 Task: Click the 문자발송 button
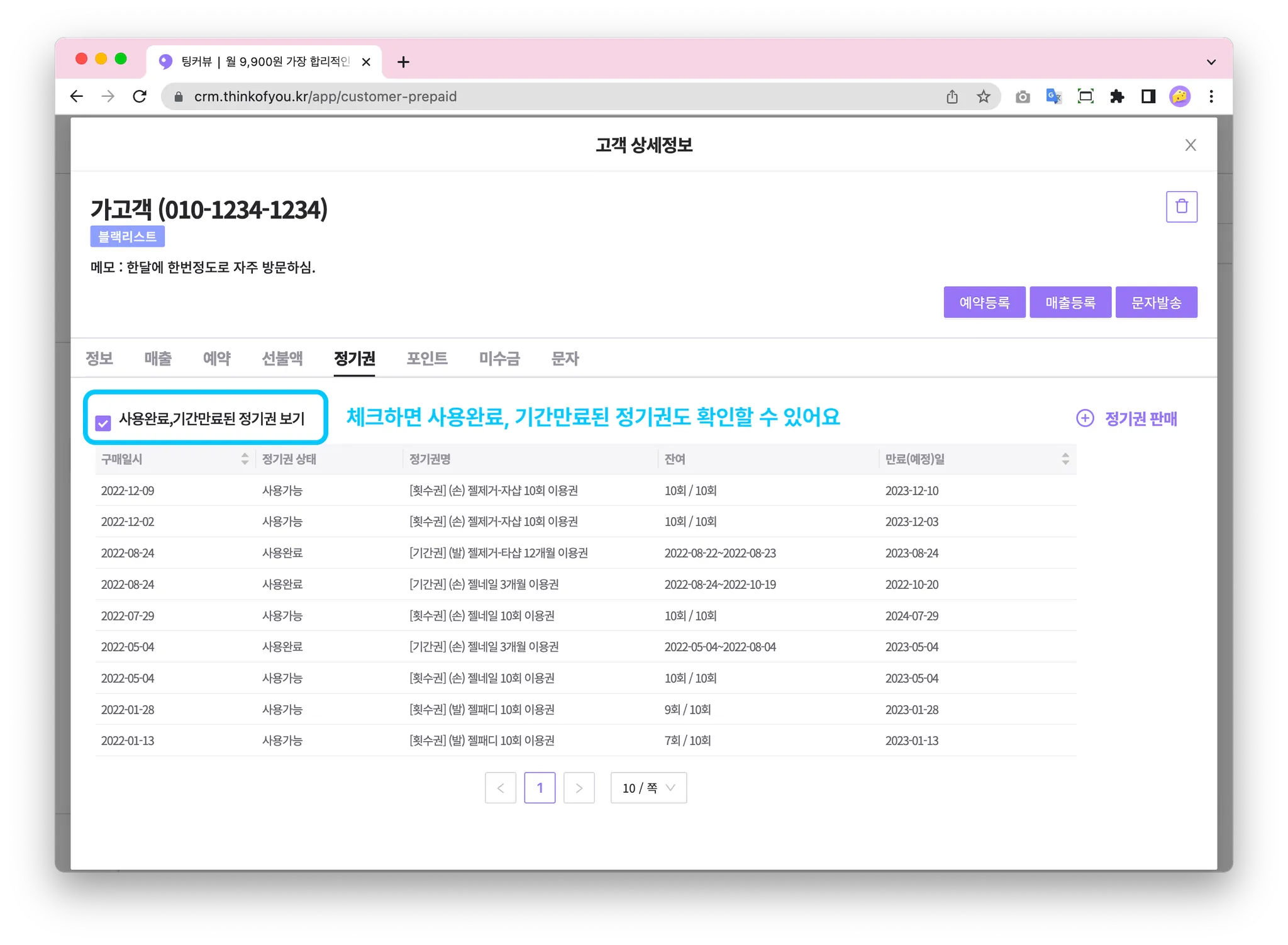1156,303
